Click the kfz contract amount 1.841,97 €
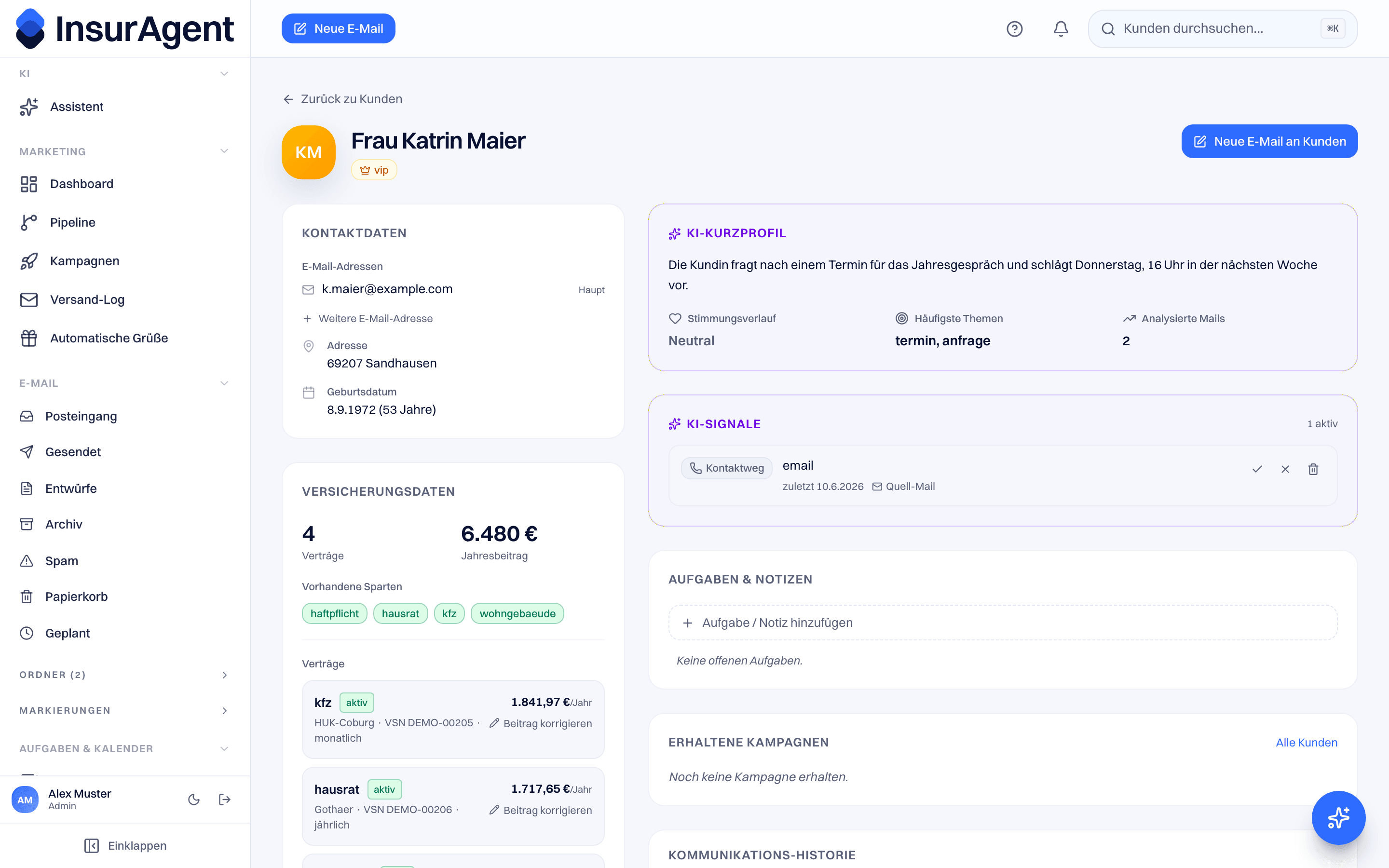 tap(540, 702)
